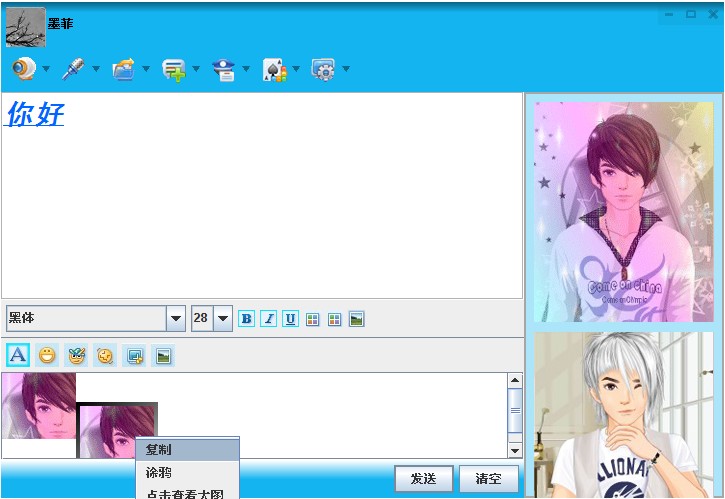Click the input box scrollbar up arrow
The width and height of the screenshot is (725, 499).
click(515, 381)
